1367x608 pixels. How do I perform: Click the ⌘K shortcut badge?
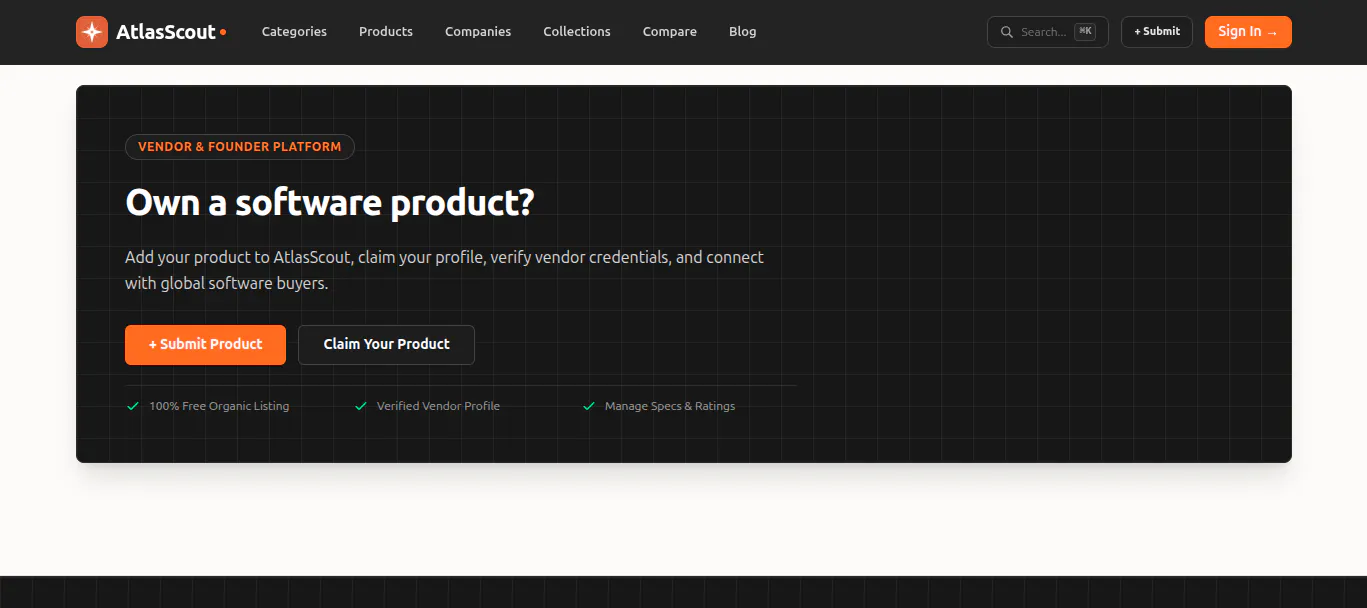coord(1085,32)
